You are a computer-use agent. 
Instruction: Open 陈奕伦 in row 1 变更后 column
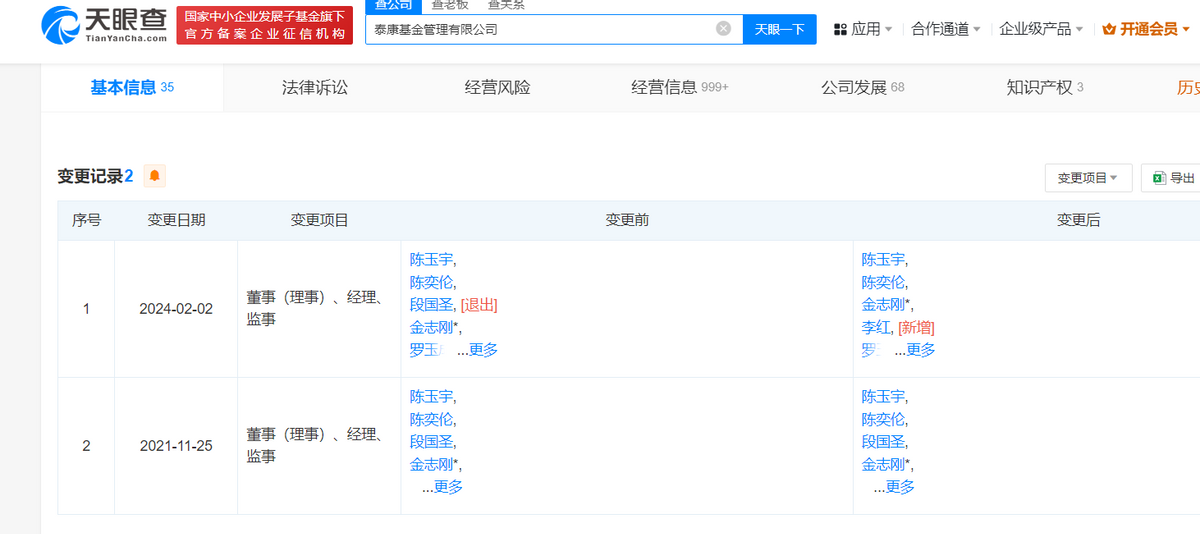pyautogui.click(x=883, y=282)
